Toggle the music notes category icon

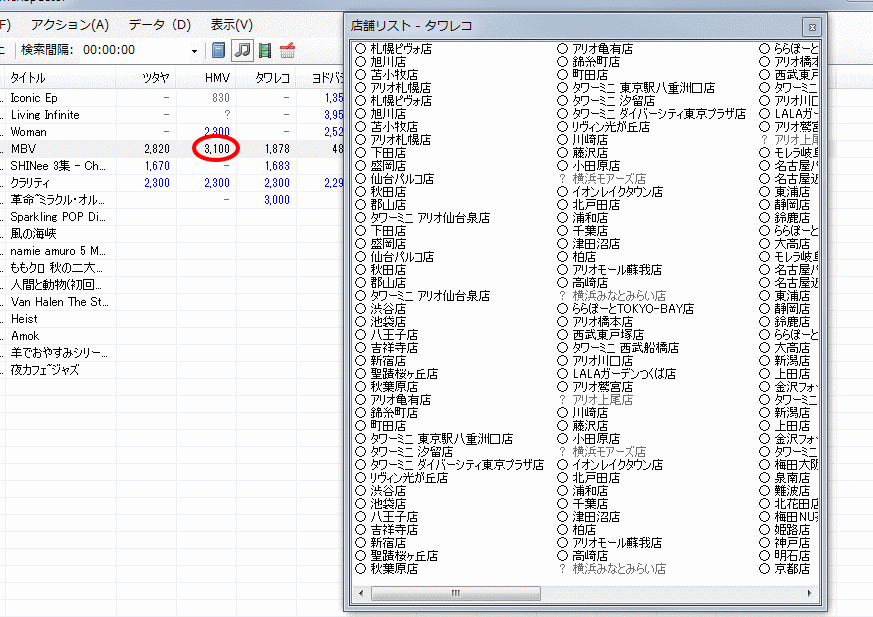[242, 50]
